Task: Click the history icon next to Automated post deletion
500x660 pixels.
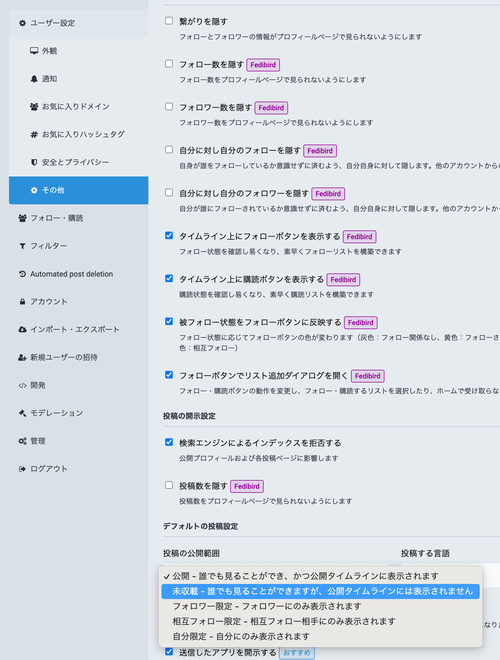Action: click(22, 274)
